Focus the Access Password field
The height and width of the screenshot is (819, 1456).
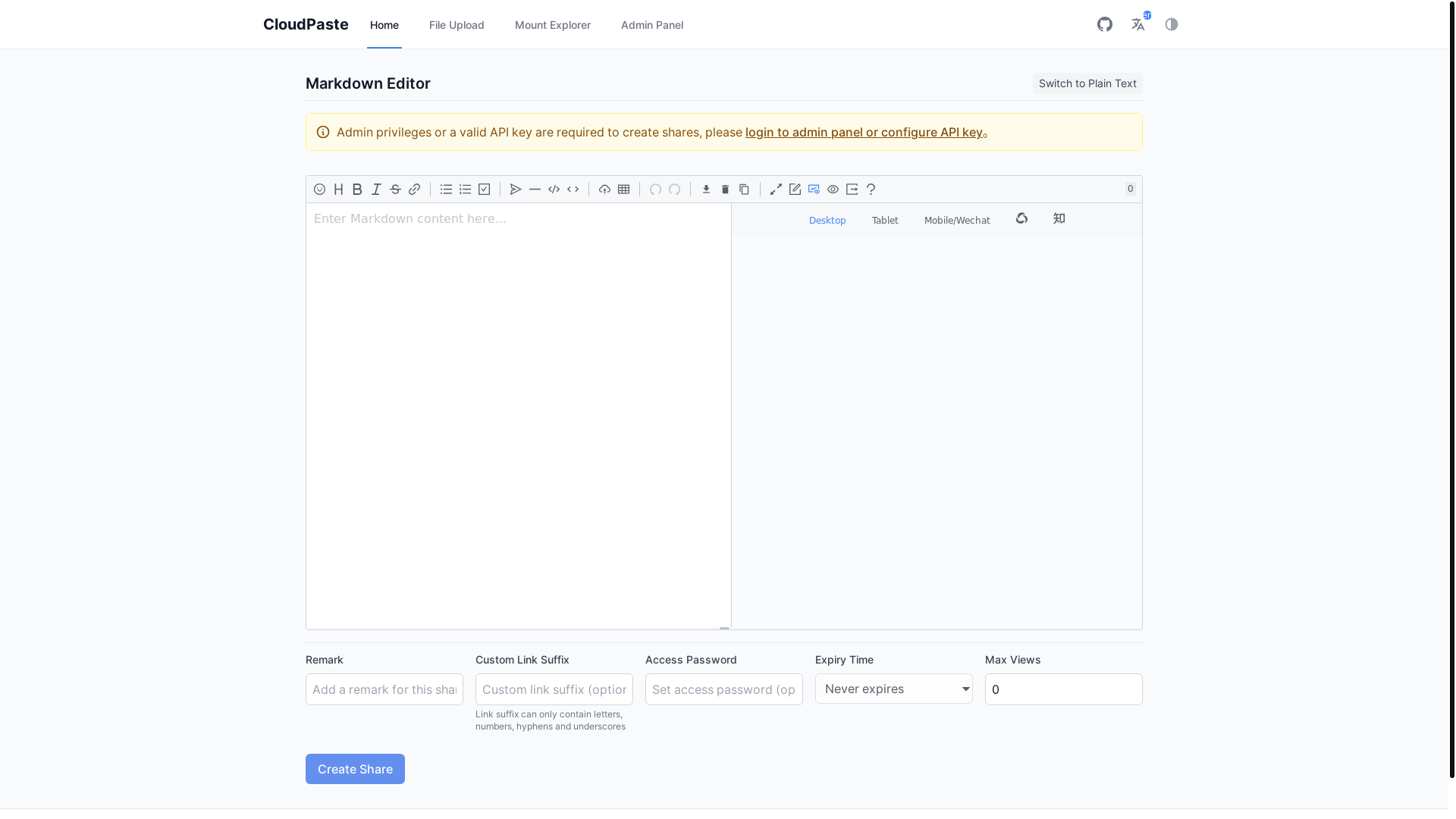coord(724,689)
